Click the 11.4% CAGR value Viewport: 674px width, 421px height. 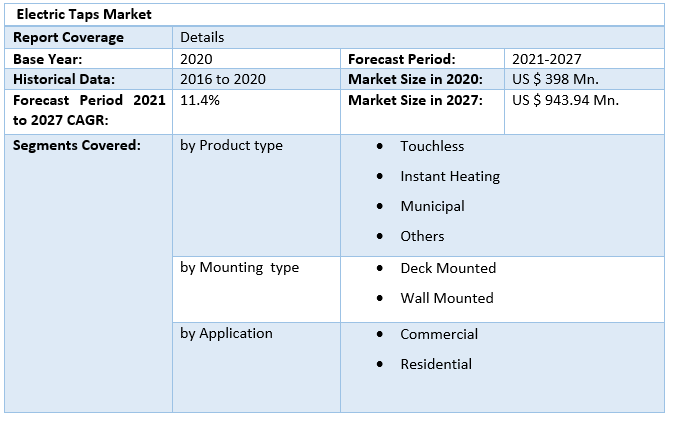pyautogui.click(x=200, y=100)
